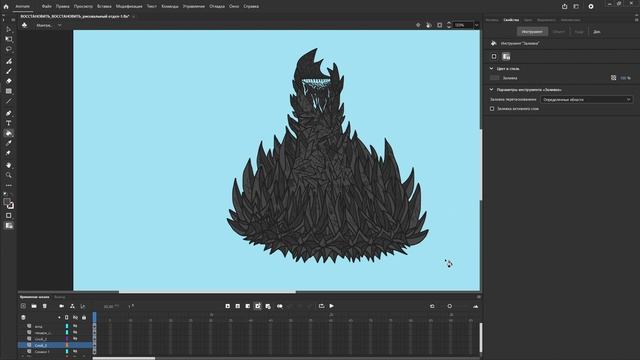Screen dimensions: 640x360
Task: Open the Файл menu
Action: 47,7
